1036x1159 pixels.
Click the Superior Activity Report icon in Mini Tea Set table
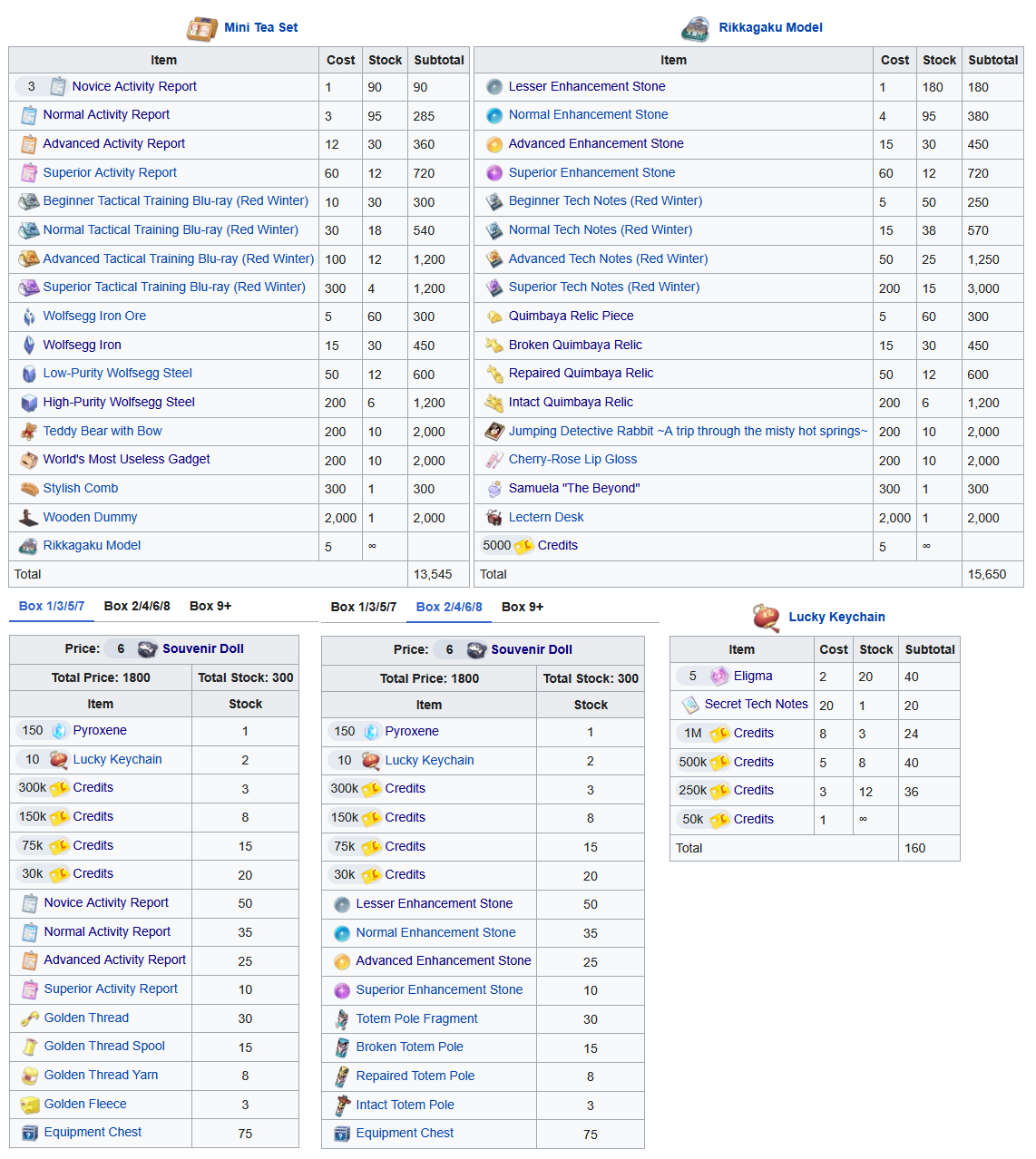29,172
